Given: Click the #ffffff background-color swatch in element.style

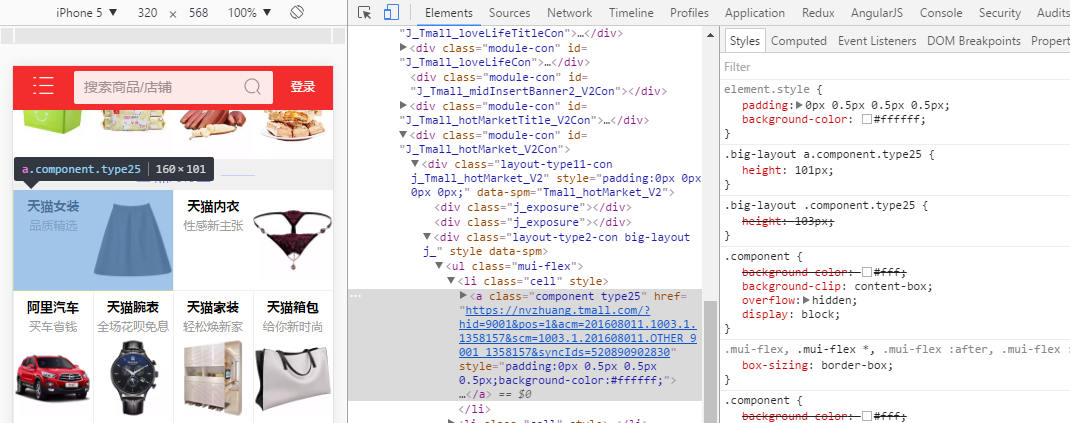Looking at the screenshot, I should point(867,119).
